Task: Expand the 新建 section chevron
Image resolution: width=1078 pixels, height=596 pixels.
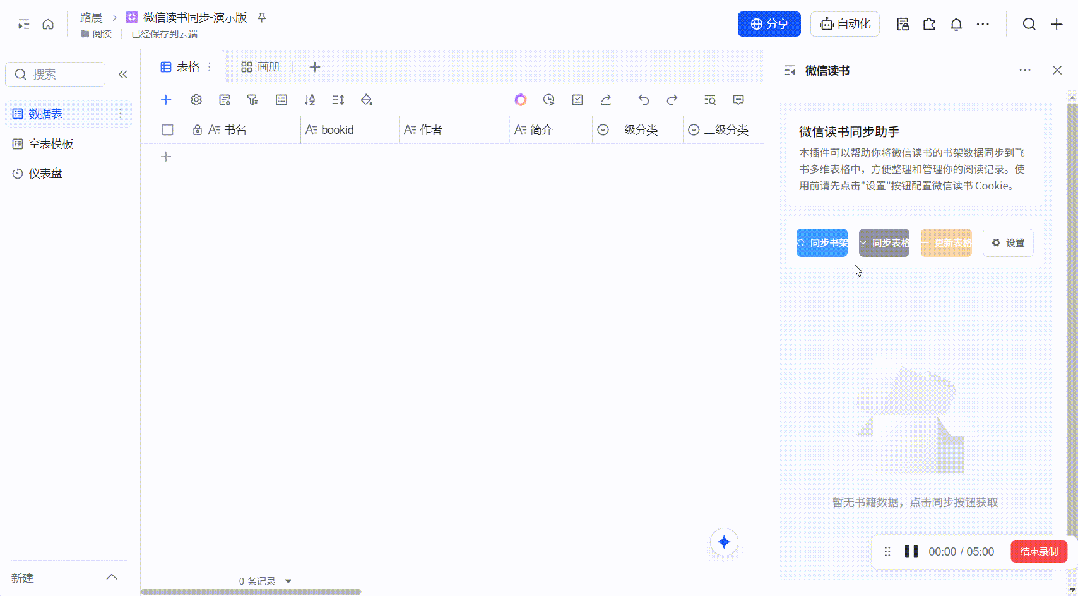Action: click(112, 577)
